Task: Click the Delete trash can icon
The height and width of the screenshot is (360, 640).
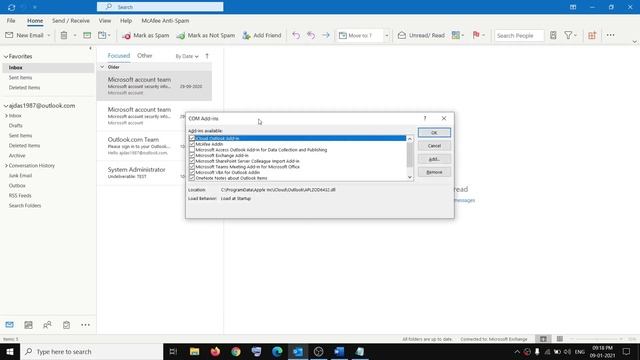Action: [64, 36]
